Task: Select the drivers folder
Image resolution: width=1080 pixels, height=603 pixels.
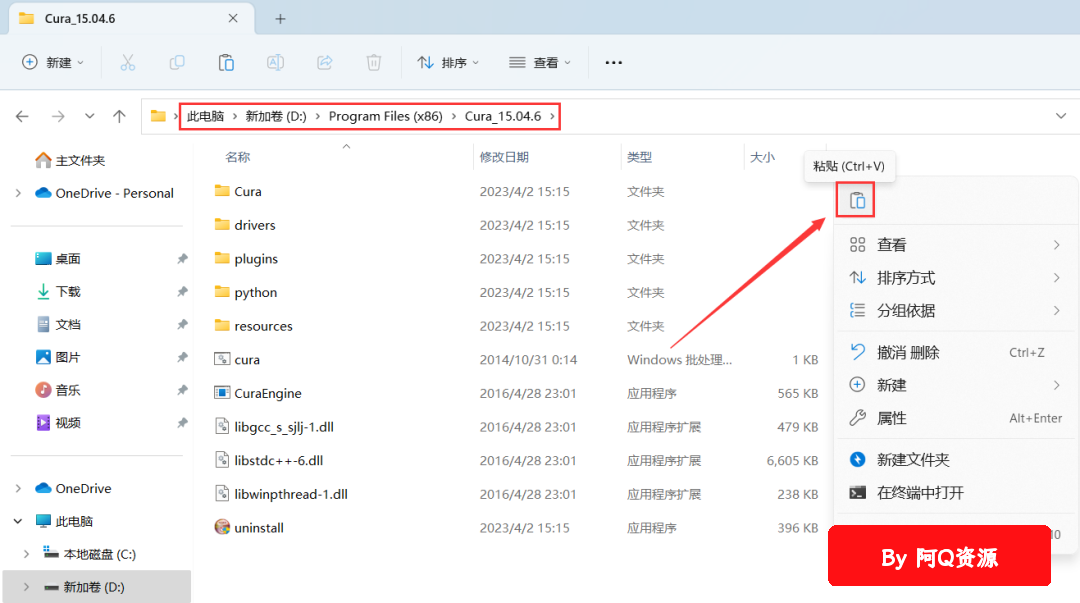Action: (x=245, y=225)
